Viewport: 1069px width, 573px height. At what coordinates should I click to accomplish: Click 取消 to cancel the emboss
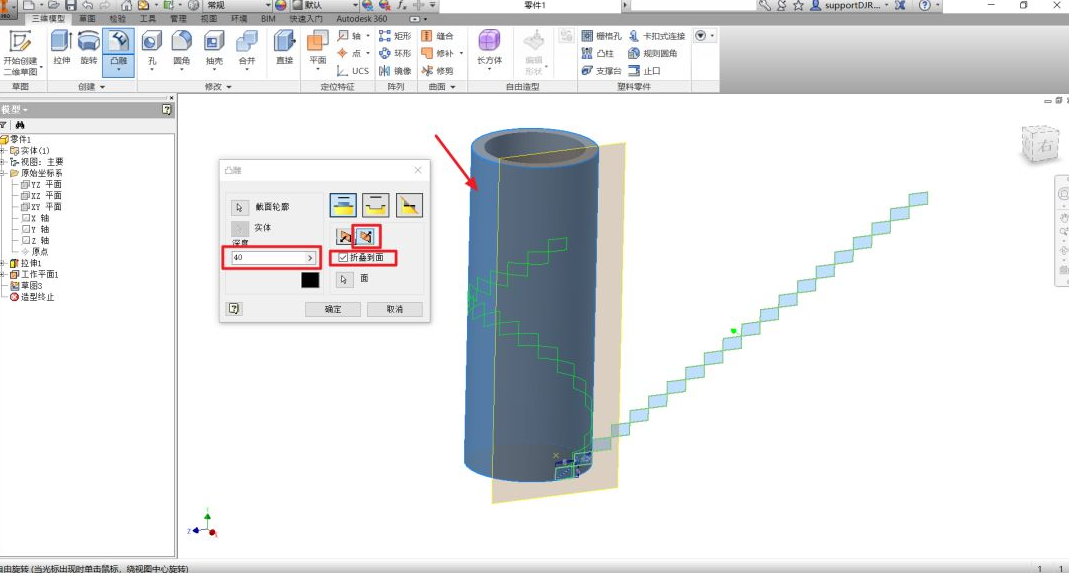tap(395, 309)
